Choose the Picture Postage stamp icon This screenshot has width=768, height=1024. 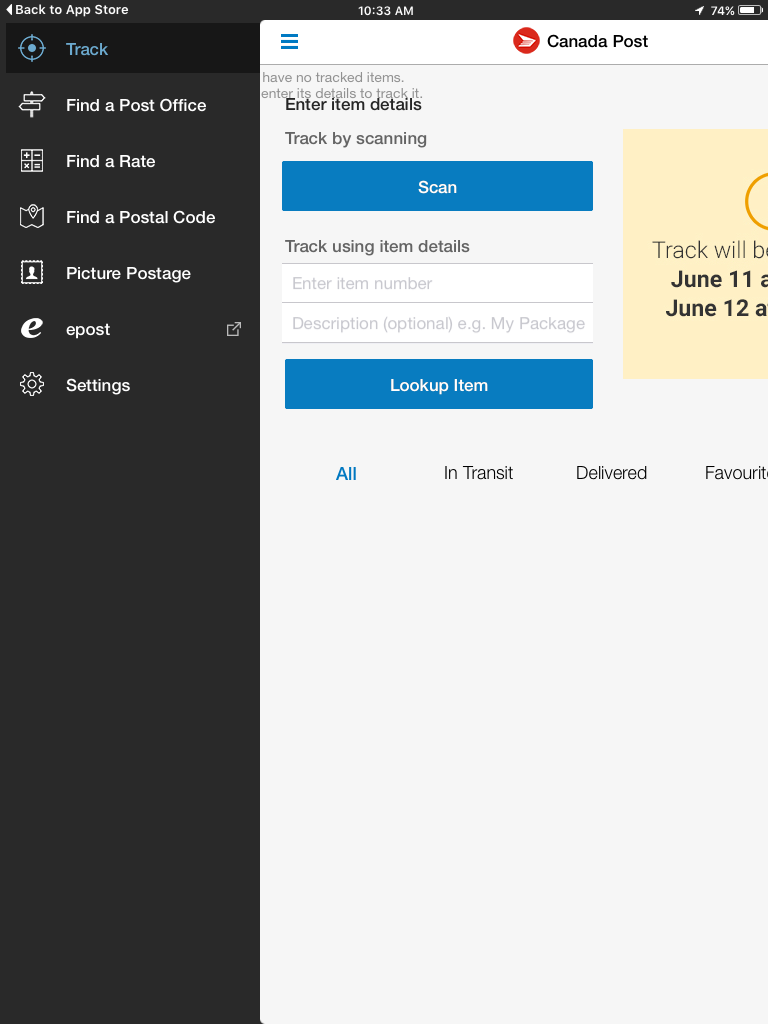click(x=32, y=273)
